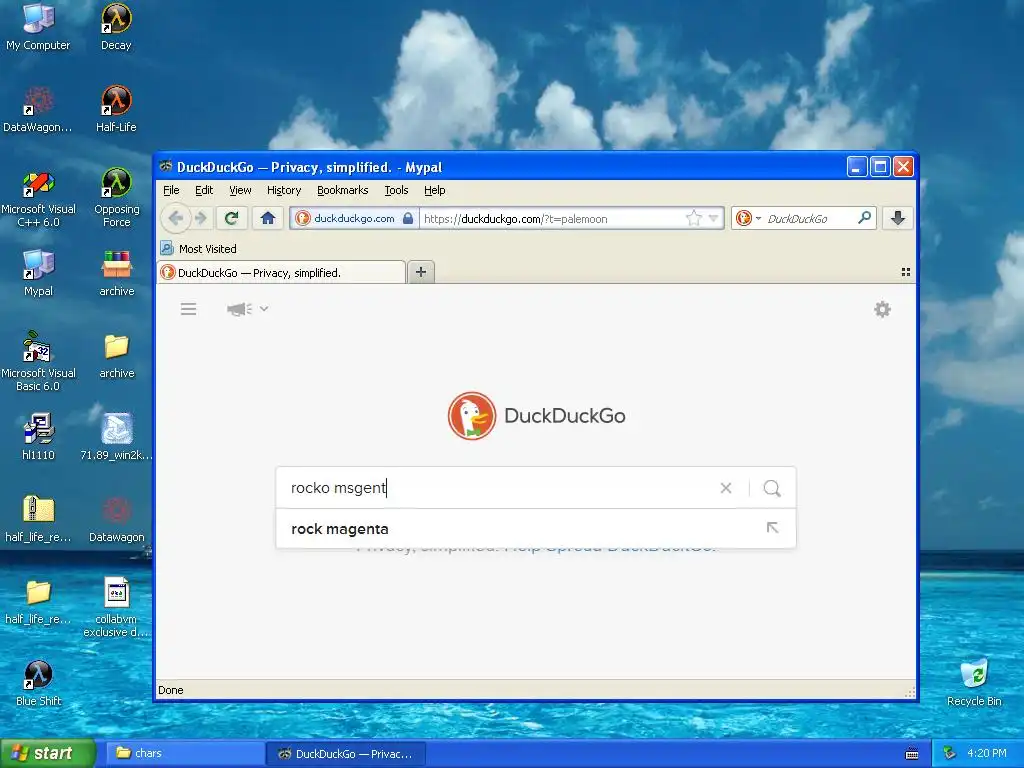
Task: Click the Windows start button
Action: coord(48,754)
